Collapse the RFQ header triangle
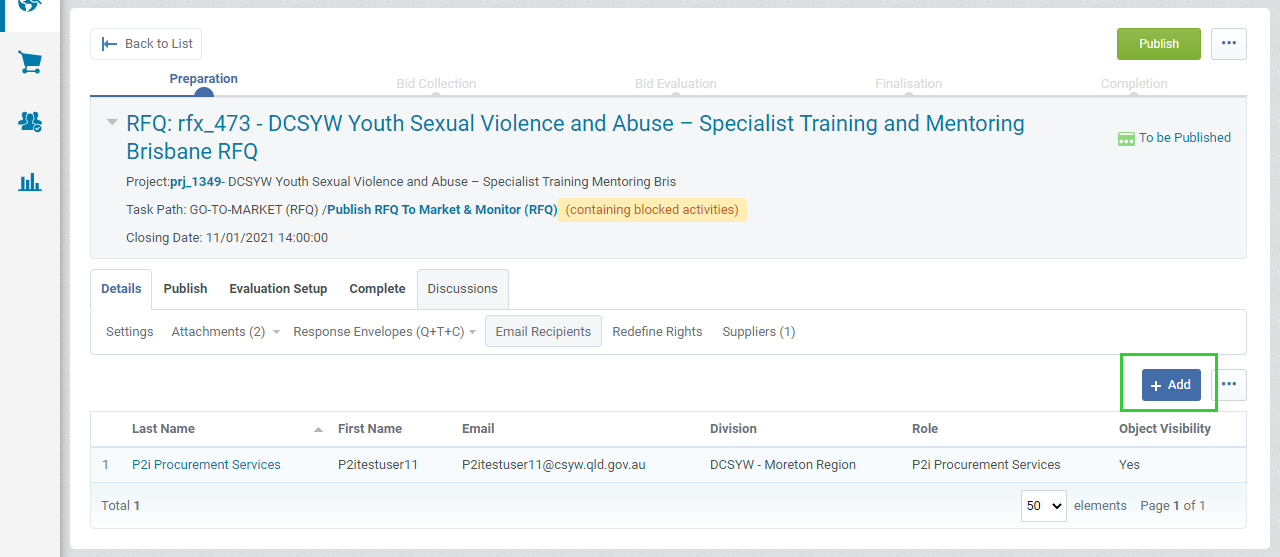Image resolution: width=1280 pixels, height=557 pixels. tap(112, 123)
